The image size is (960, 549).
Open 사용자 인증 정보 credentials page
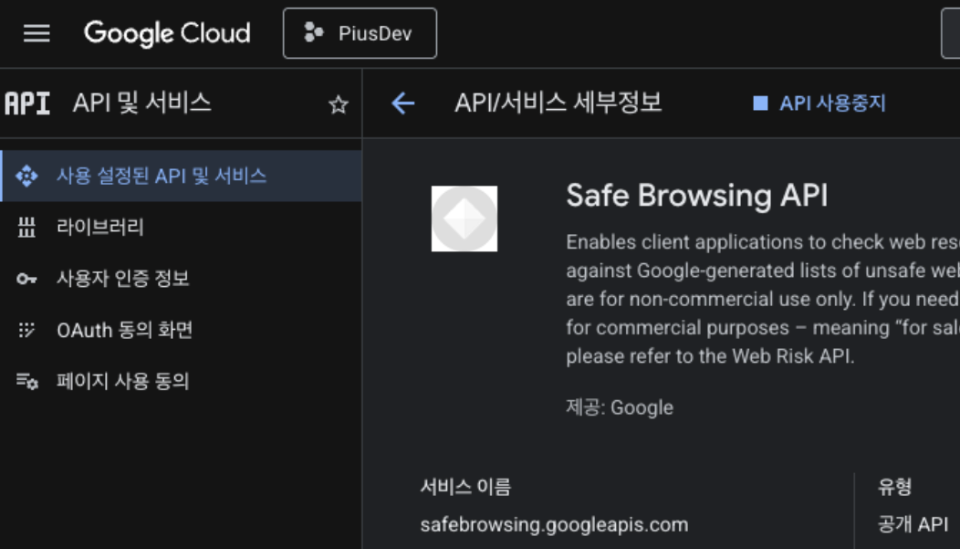click(181, 278)
